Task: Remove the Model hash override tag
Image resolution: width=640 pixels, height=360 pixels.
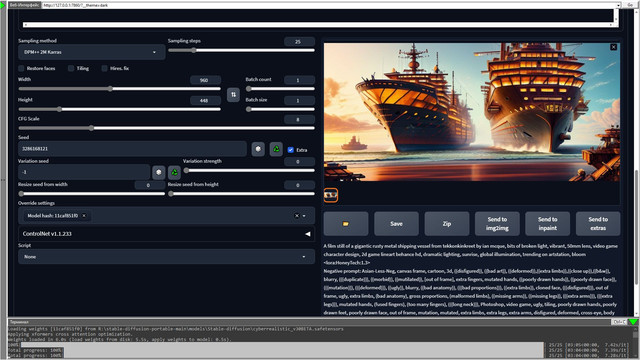Action: pyautogui.click(x=84, y=216)
